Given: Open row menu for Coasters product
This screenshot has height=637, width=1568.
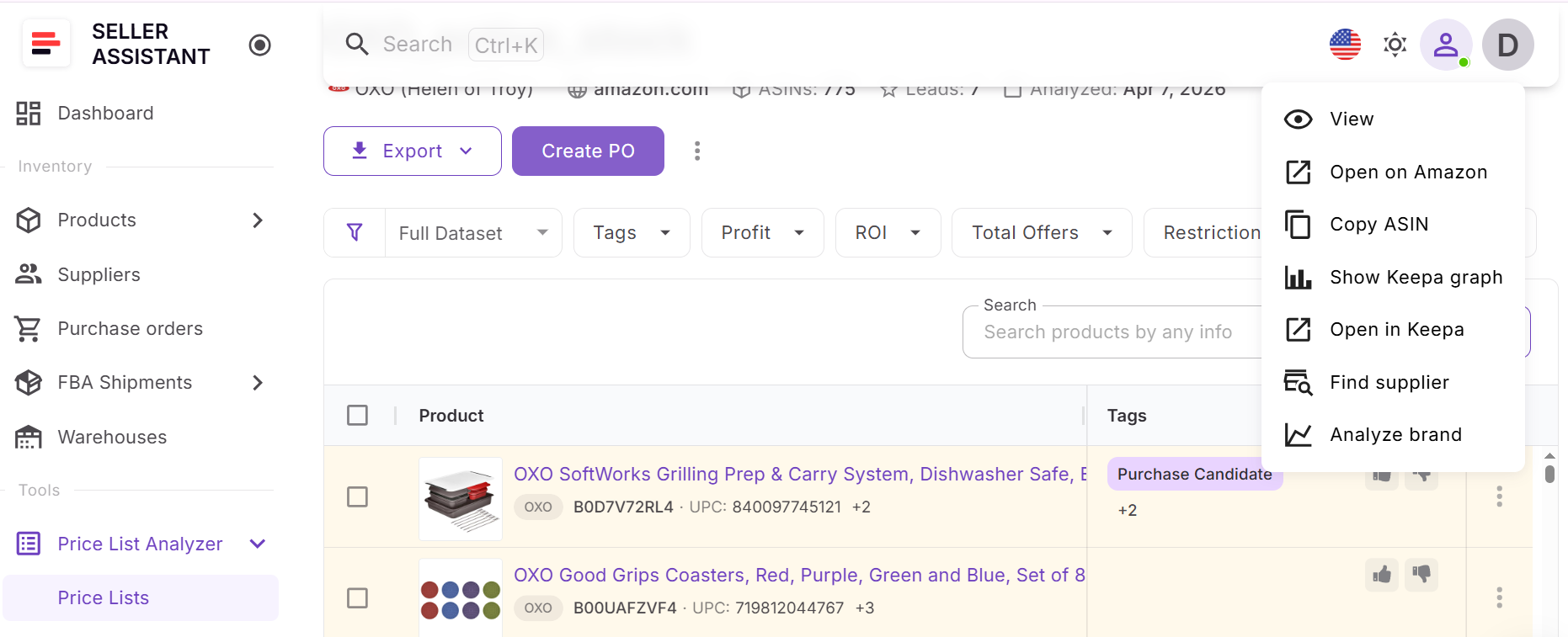Looking at the screenshot, I should (x=1499, y=597).
